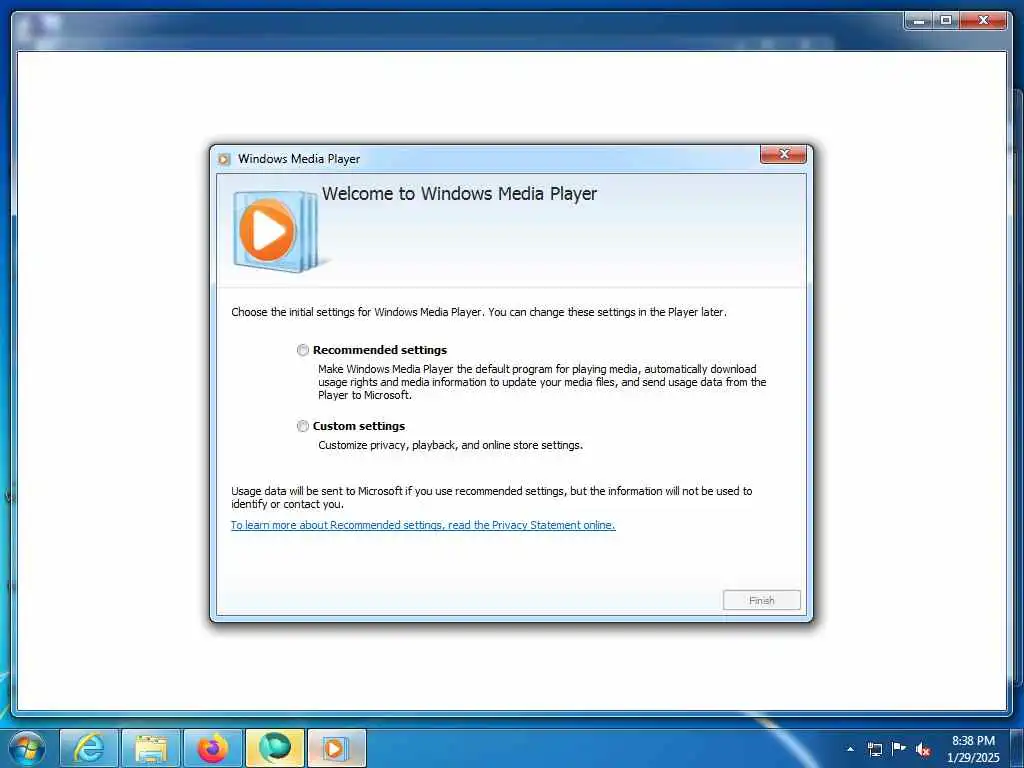Click the small Media Player icon in dialog title bar

225,159
